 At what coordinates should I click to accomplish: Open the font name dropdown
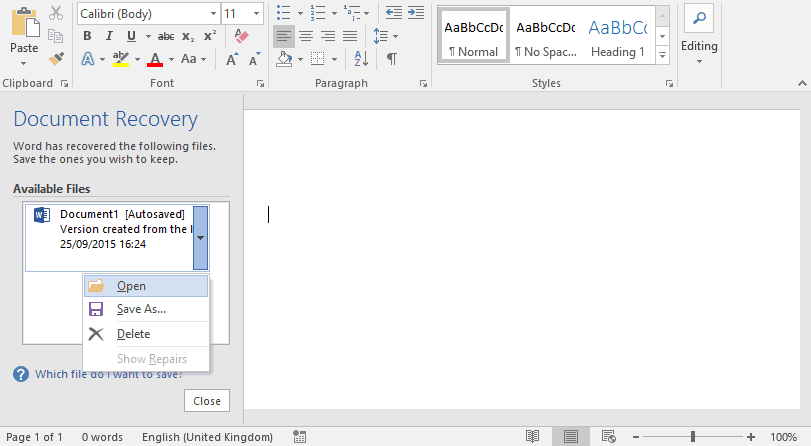tap(213, 13)
